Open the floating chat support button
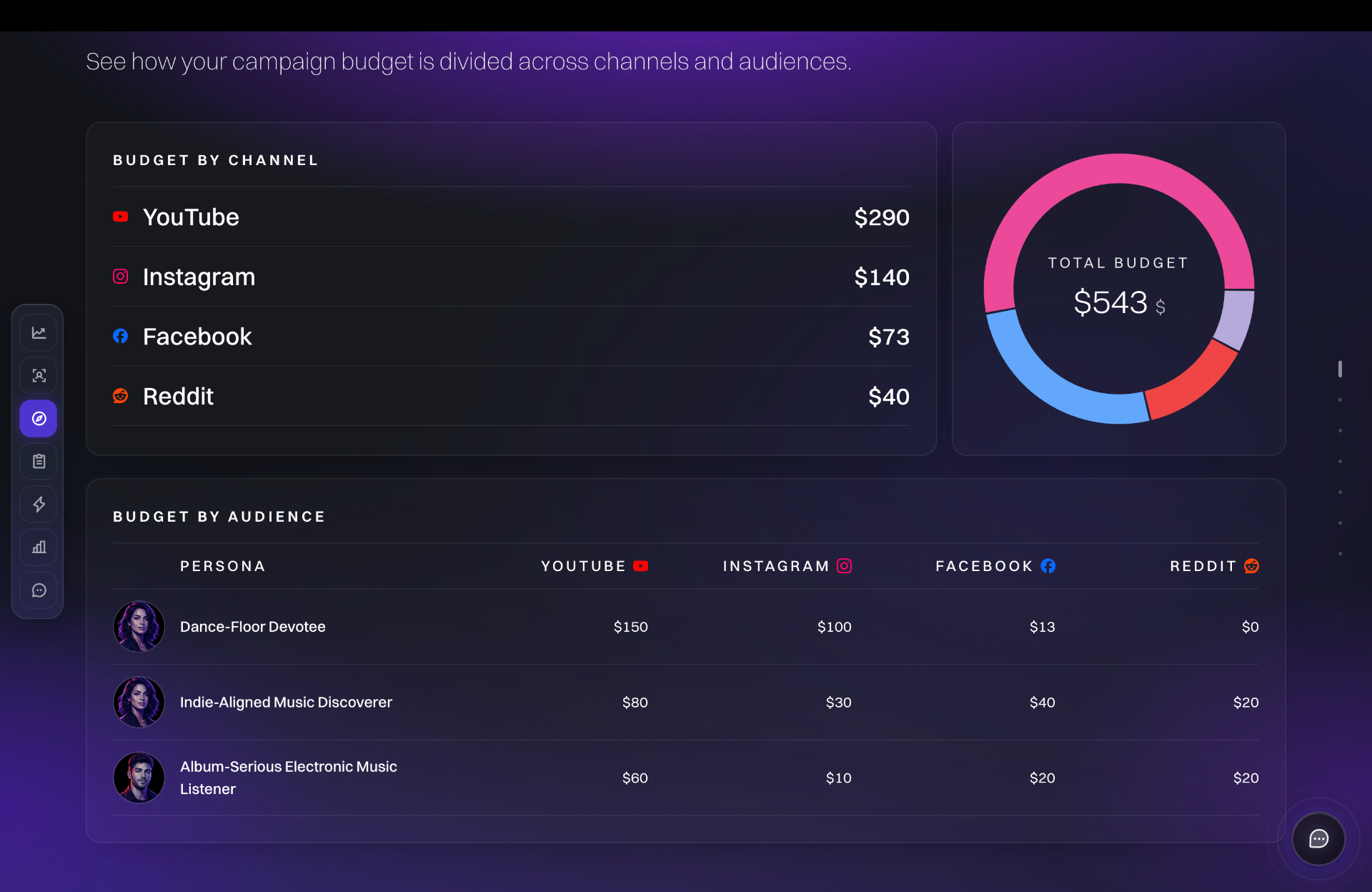The image size is (1372, 892). [1318, 839]
